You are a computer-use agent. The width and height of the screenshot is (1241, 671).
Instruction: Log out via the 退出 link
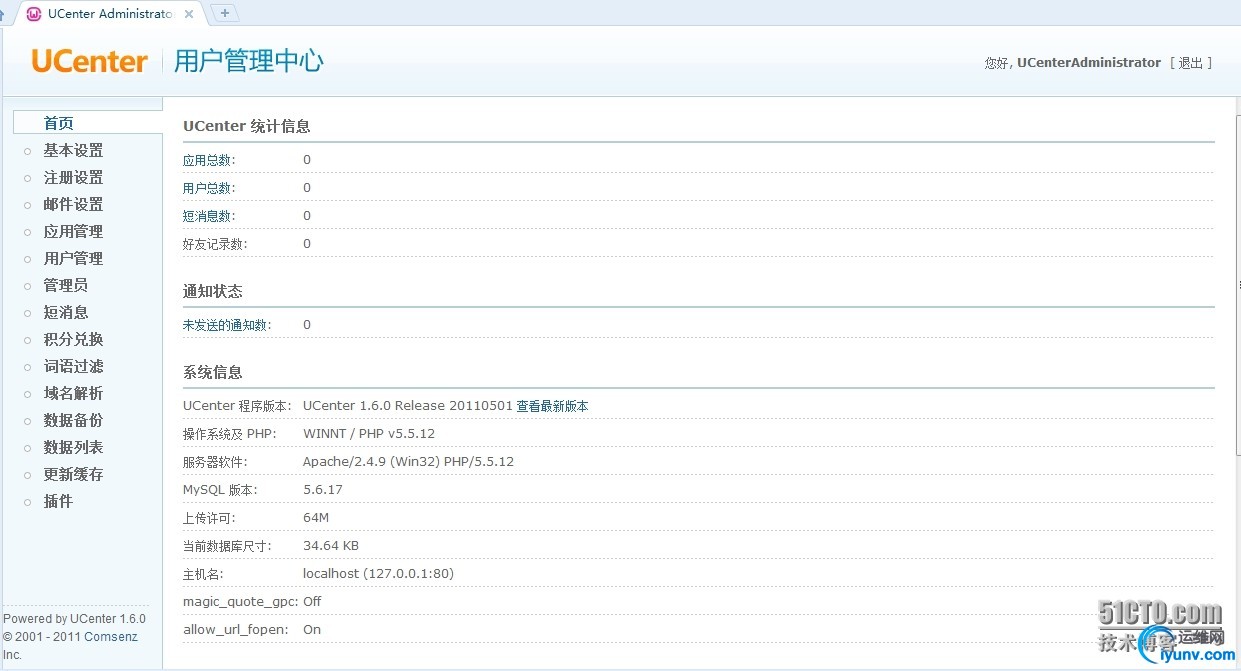(x=1190, y=63)
